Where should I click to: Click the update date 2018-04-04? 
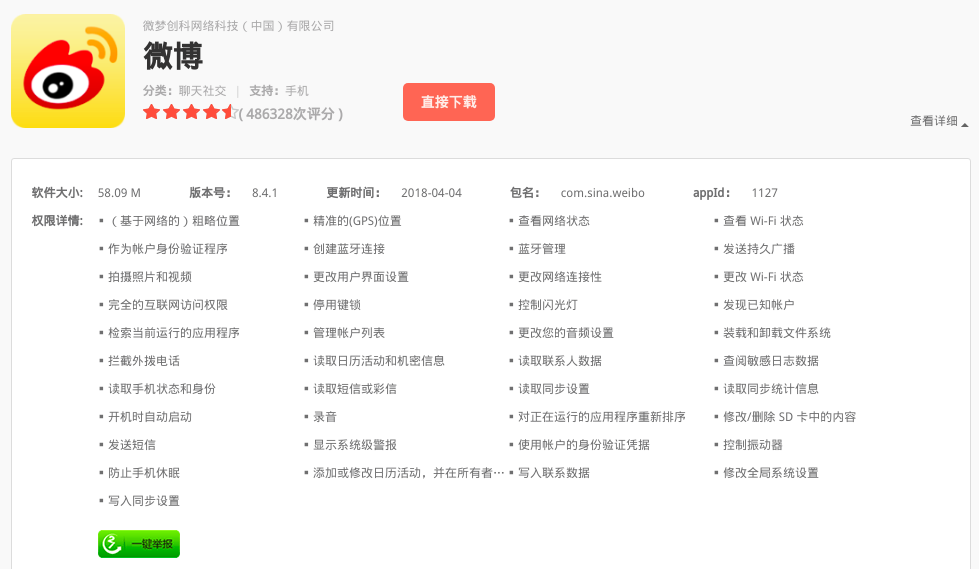(431, 193)
